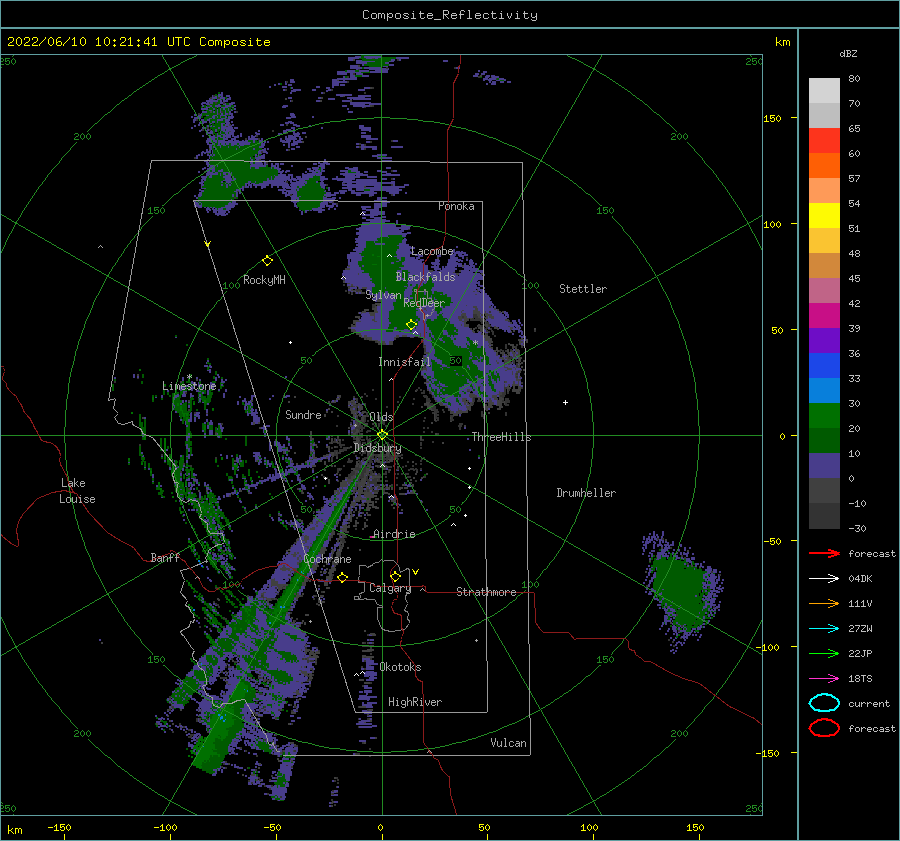Viewport: 900px width, 841px height.
Task: Select the bright red dBZ legend swatch
Action: [x=824, y=141]
